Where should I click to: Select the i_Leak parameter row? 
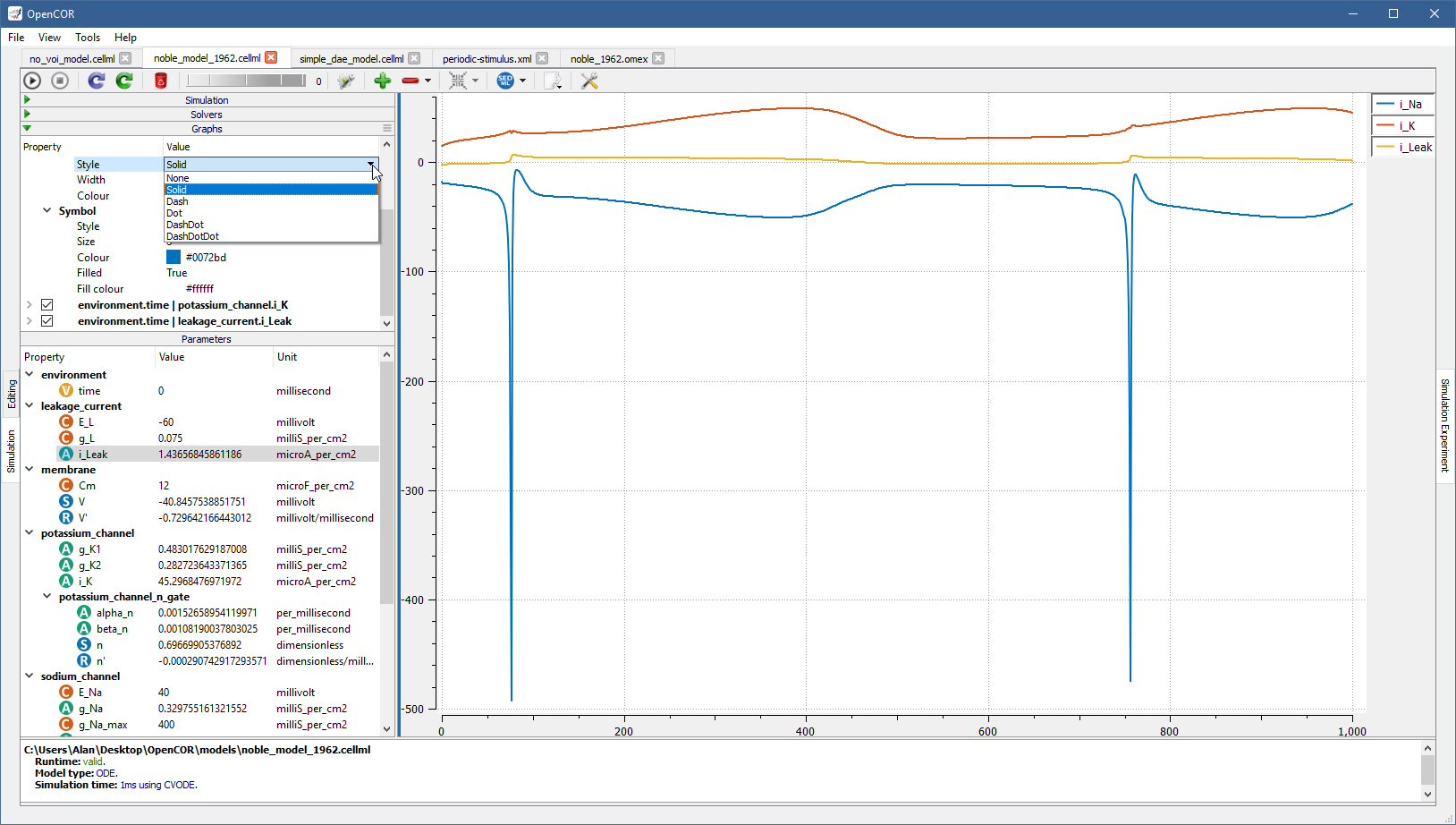(93, 455)
